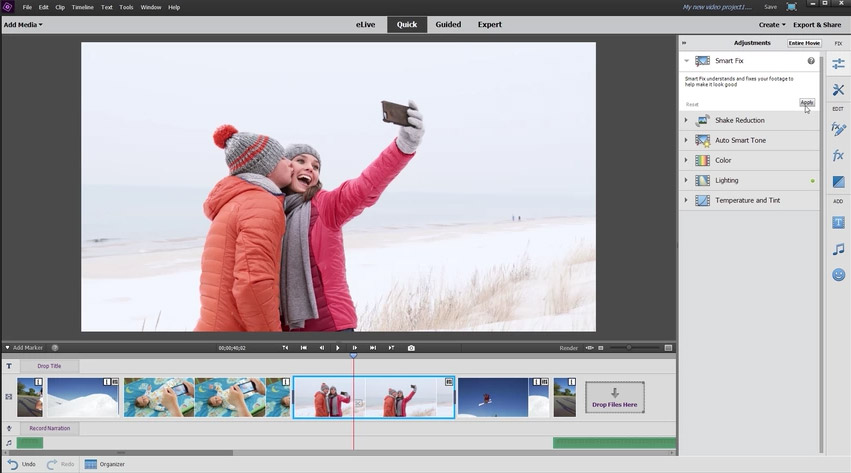Image resolution: width=851 pixels, height=473 pixels.
Task: Open the File menu
Action: pyautogui.click(x=27, y=8)
